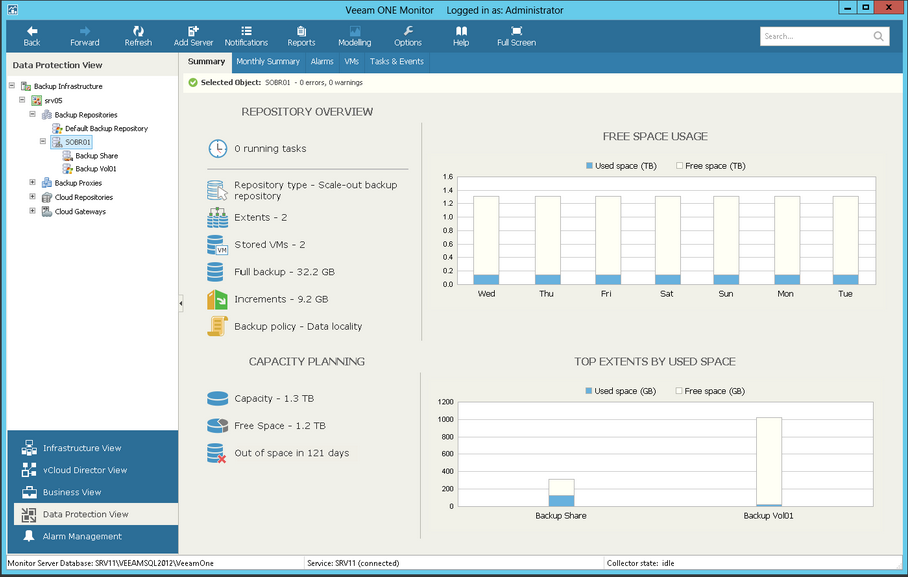
Task: Expand the Cloud Repositories node
Action: coord(32,197)
